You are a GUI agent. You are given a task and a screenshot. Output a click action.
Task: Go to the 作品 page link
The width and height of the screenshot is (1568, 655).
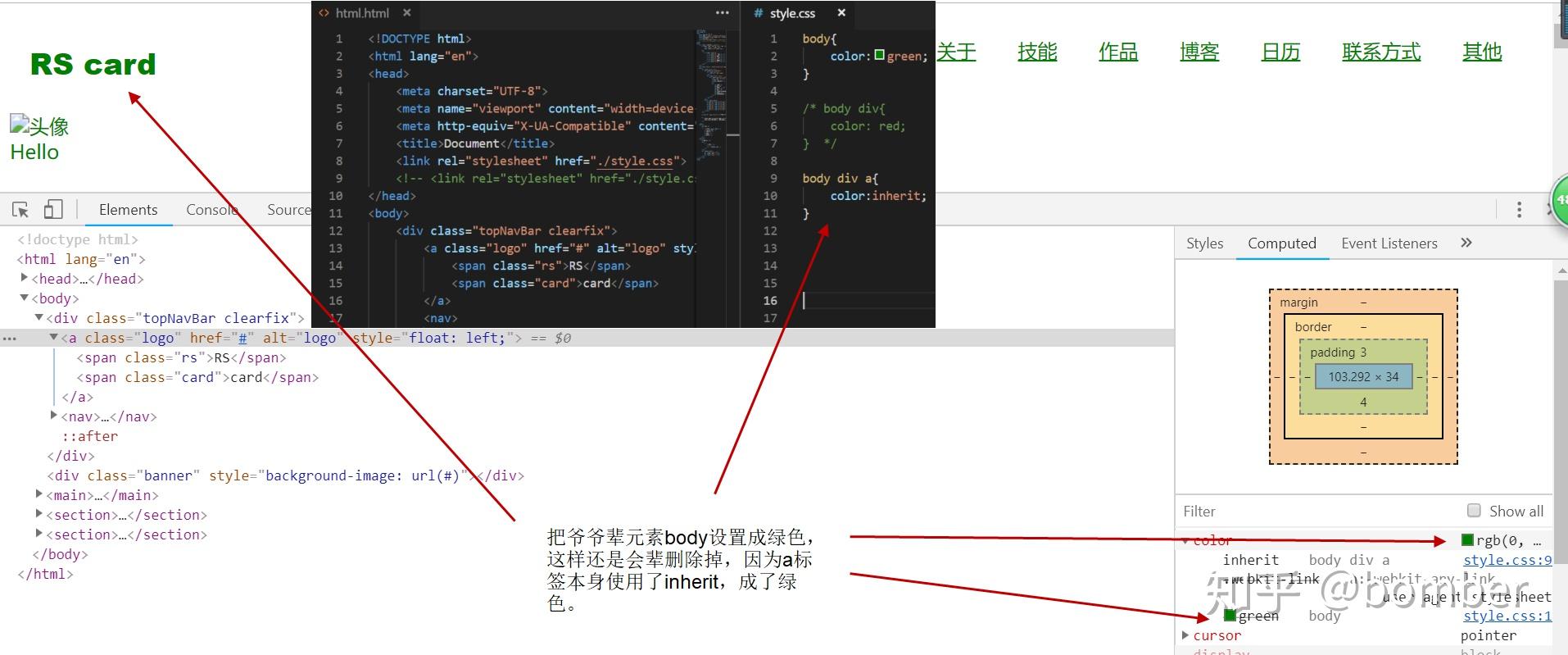pyautogui.click(x=1118, y=52)
